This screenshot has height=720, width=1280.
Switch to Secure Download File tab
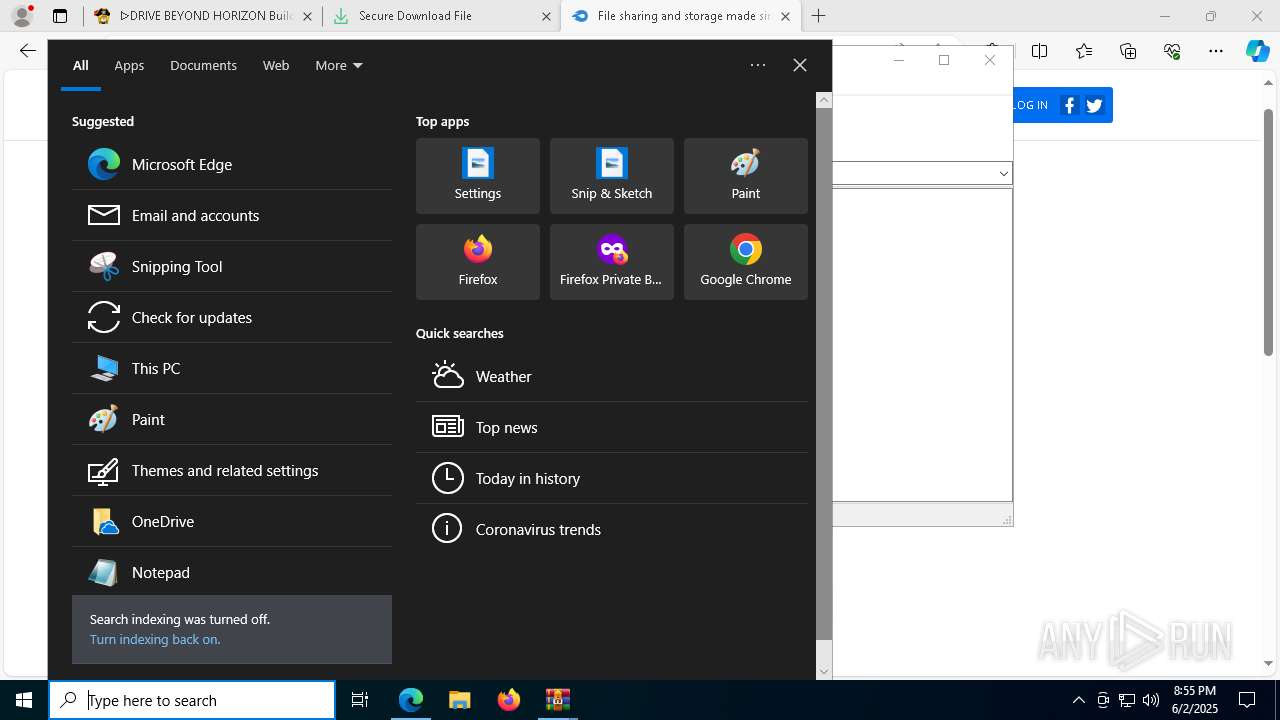(x=441, y=16)
